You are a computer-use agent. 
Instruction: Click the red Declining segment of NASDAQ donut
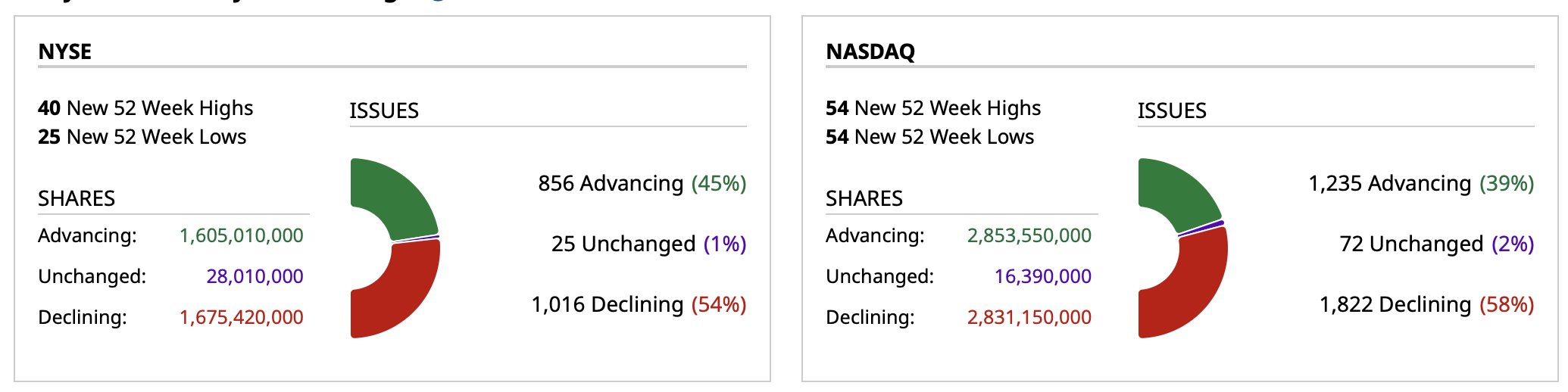(x=1189, y=295)
